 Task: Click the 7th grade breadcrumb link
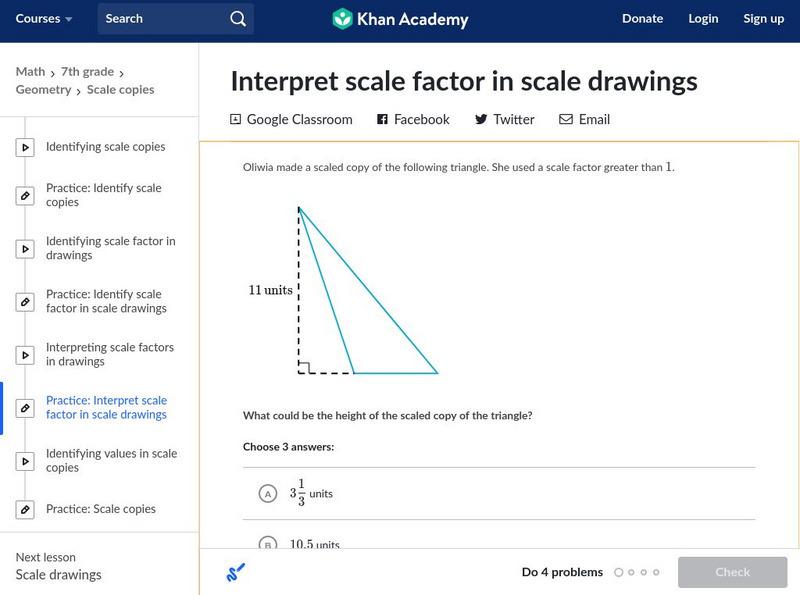[87, 72]
